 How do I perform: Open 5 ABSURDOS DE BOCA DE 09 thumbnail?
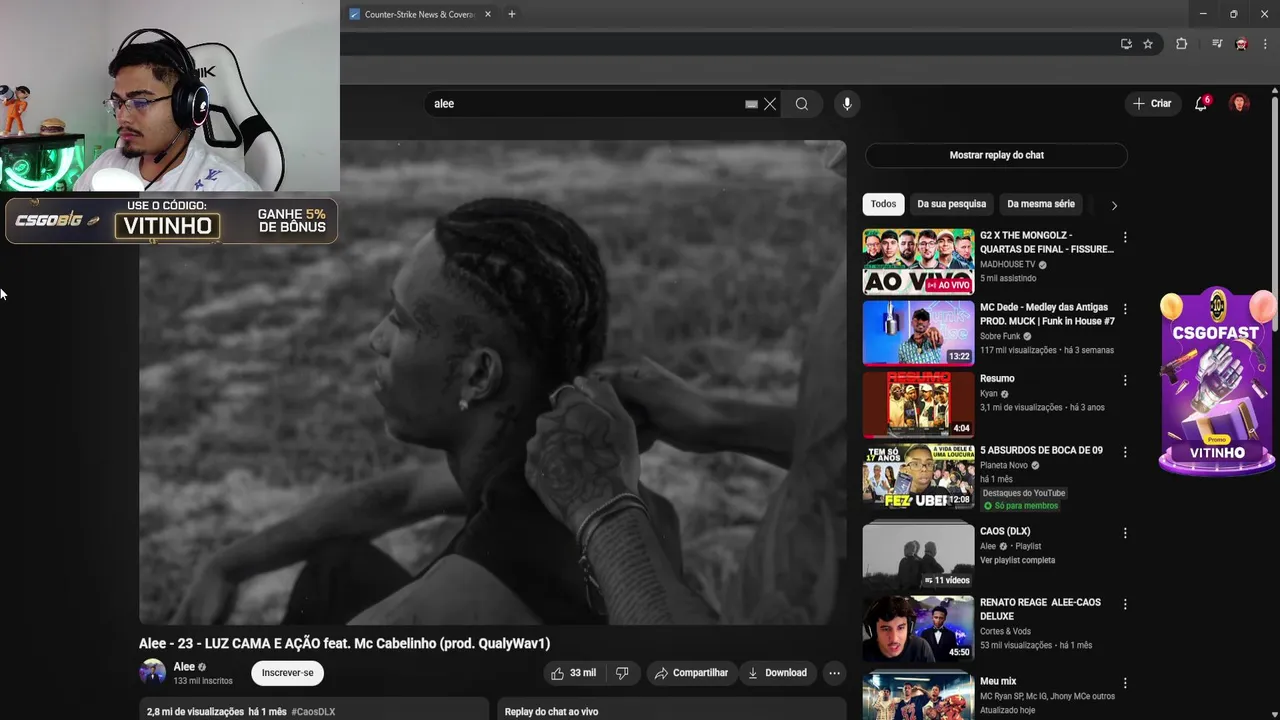(918, 476)
